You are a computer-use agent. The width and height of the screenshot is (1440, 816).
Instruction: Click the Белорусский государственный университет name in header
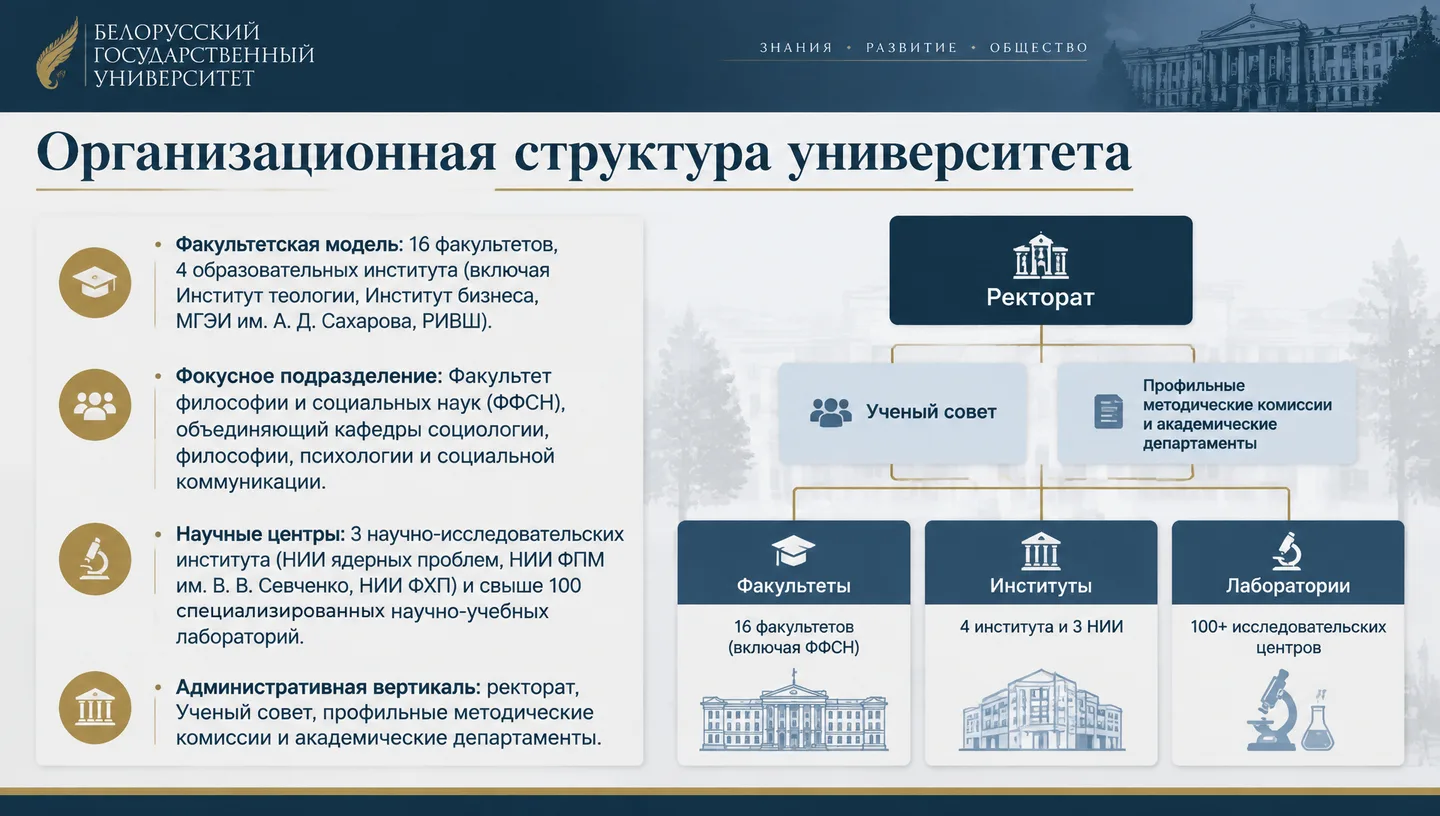(x=204, y=55)
